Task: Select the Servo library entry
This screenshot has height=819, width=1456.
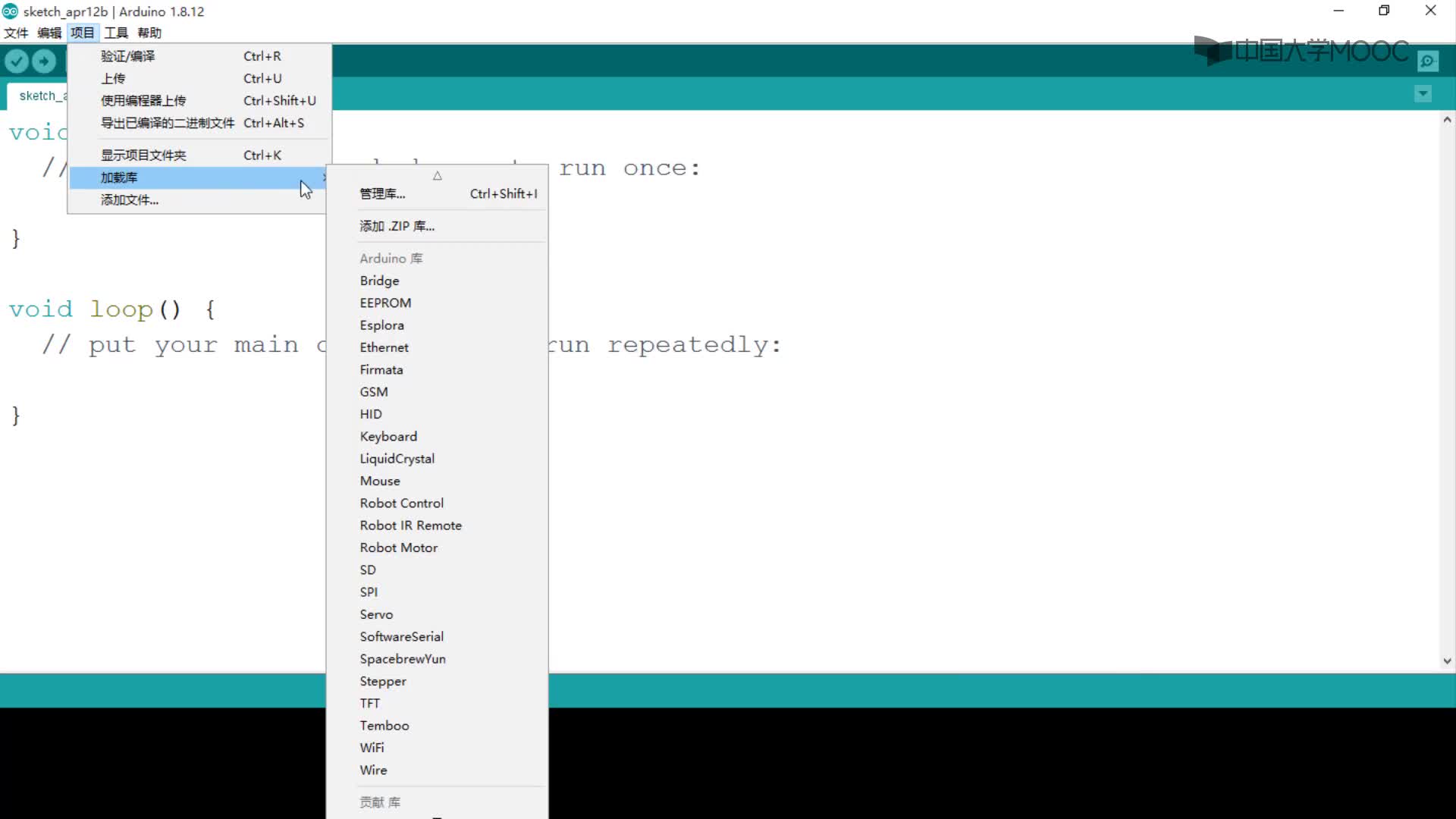Action: tap(376, 613)
